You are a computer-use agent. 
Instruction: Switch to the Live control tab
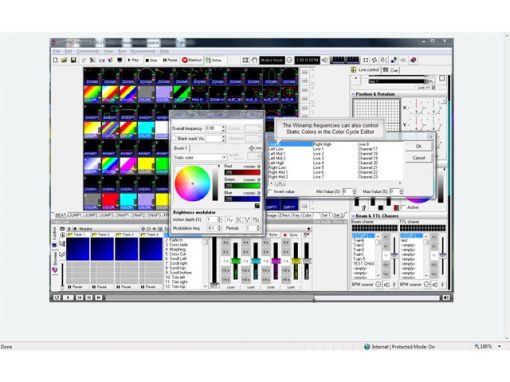point(365,70)
